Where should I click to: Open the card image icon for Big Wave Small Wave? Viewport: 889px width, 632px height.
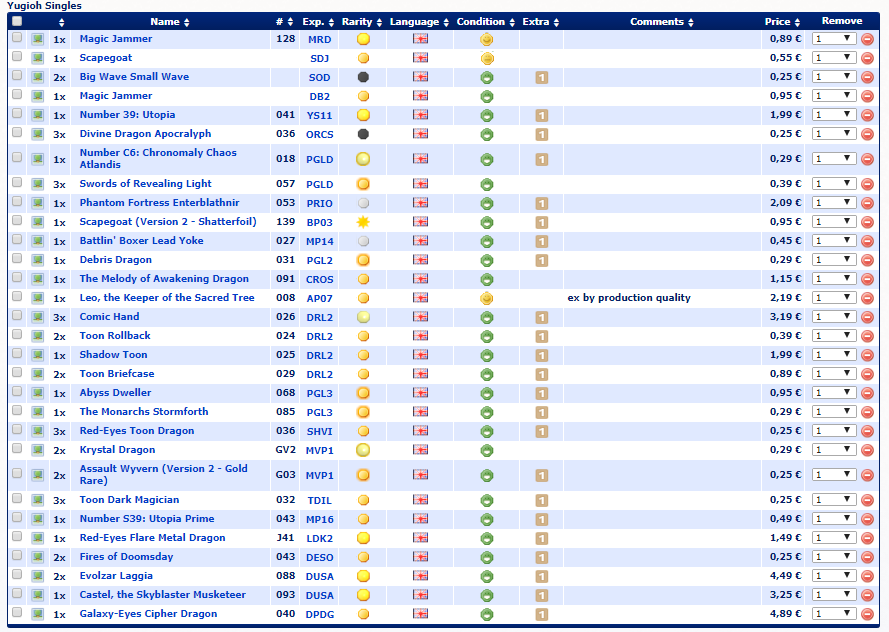click(37, 77)
